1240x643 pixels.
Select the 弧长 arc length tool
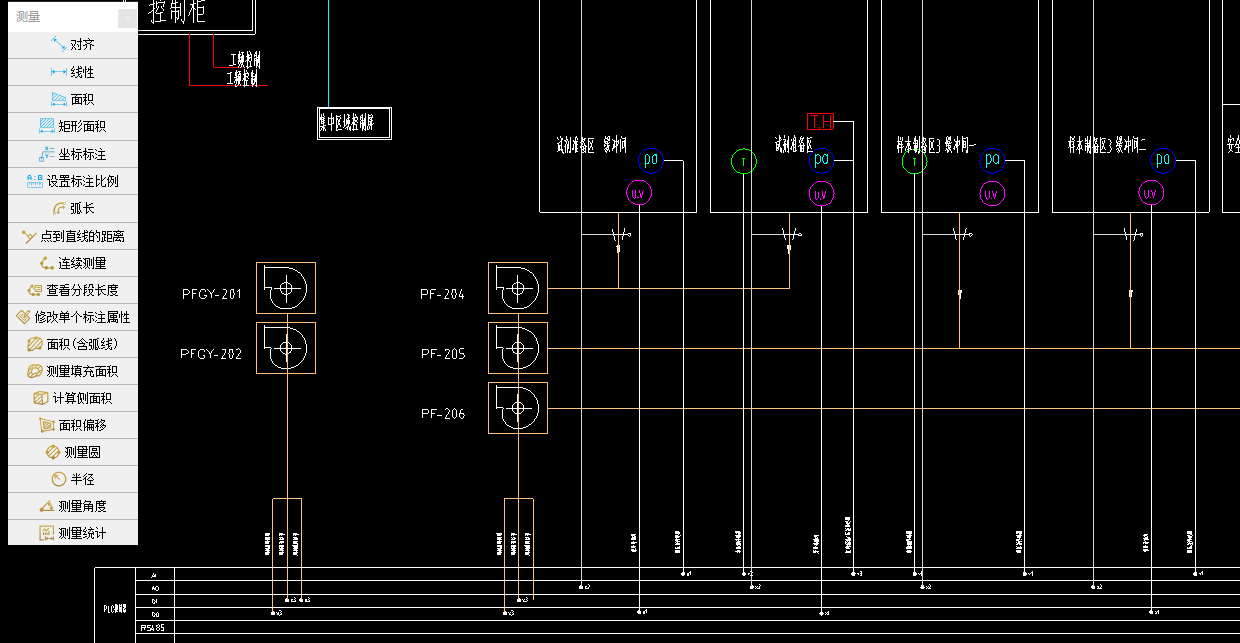pos(72,208)
